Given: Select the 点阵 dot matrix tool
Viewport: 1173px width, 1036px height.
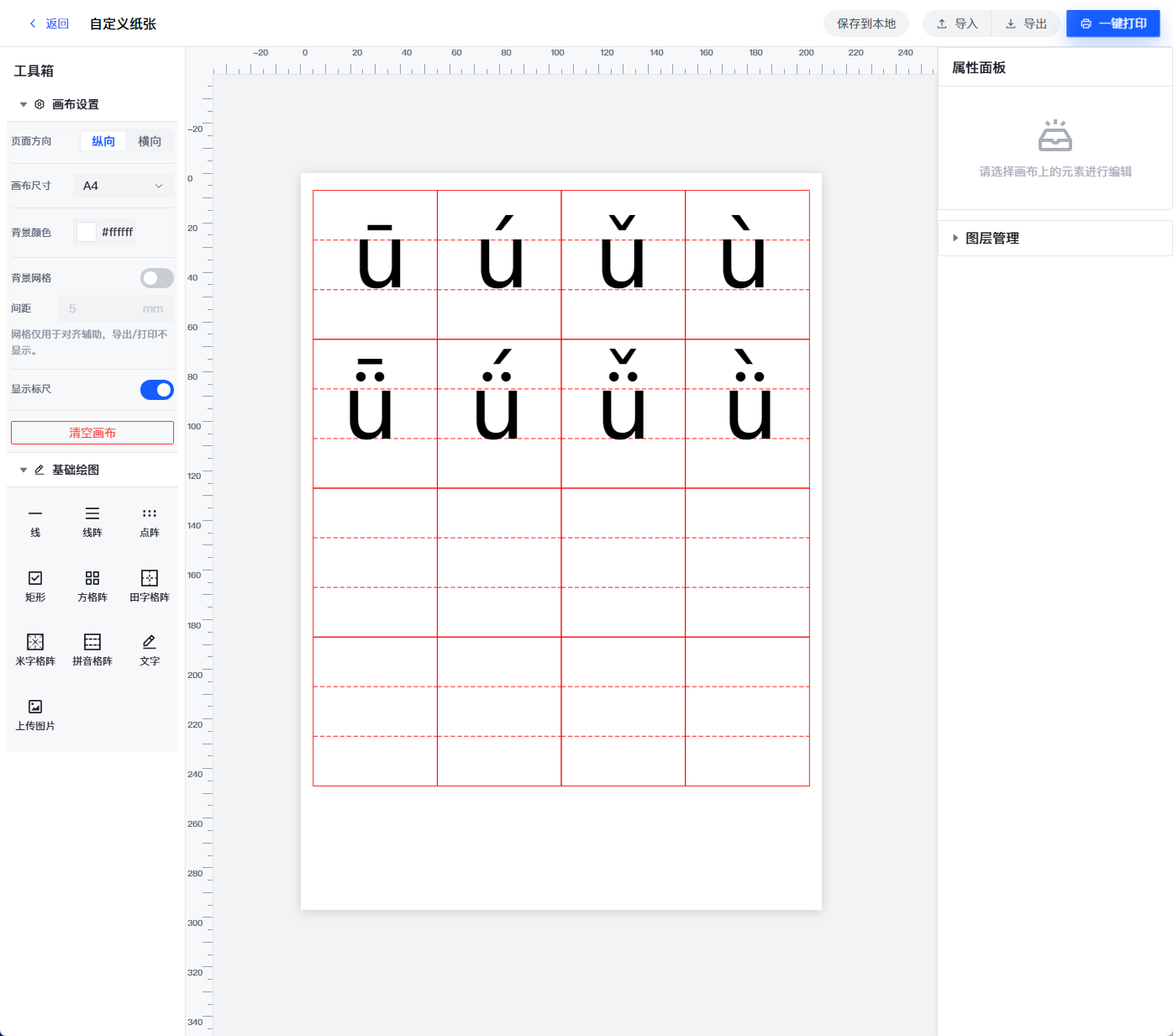Looking at the screenshot, I should pos(150,521).
